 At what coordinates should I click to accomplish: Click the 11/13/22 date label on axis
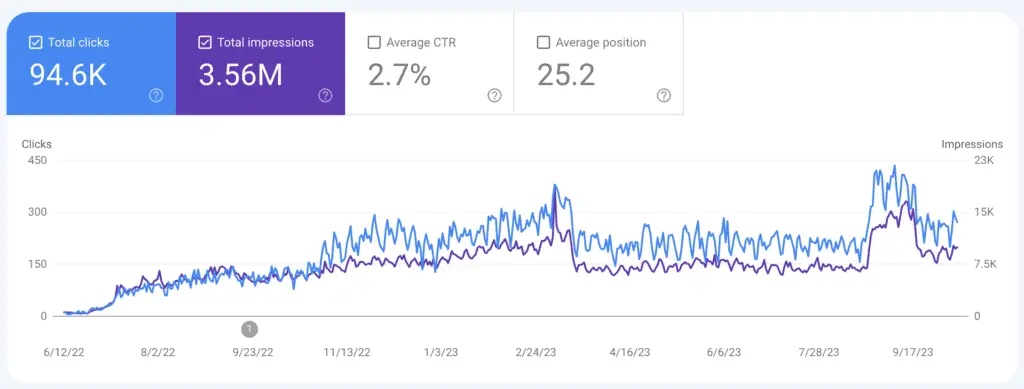coord(347,352)
